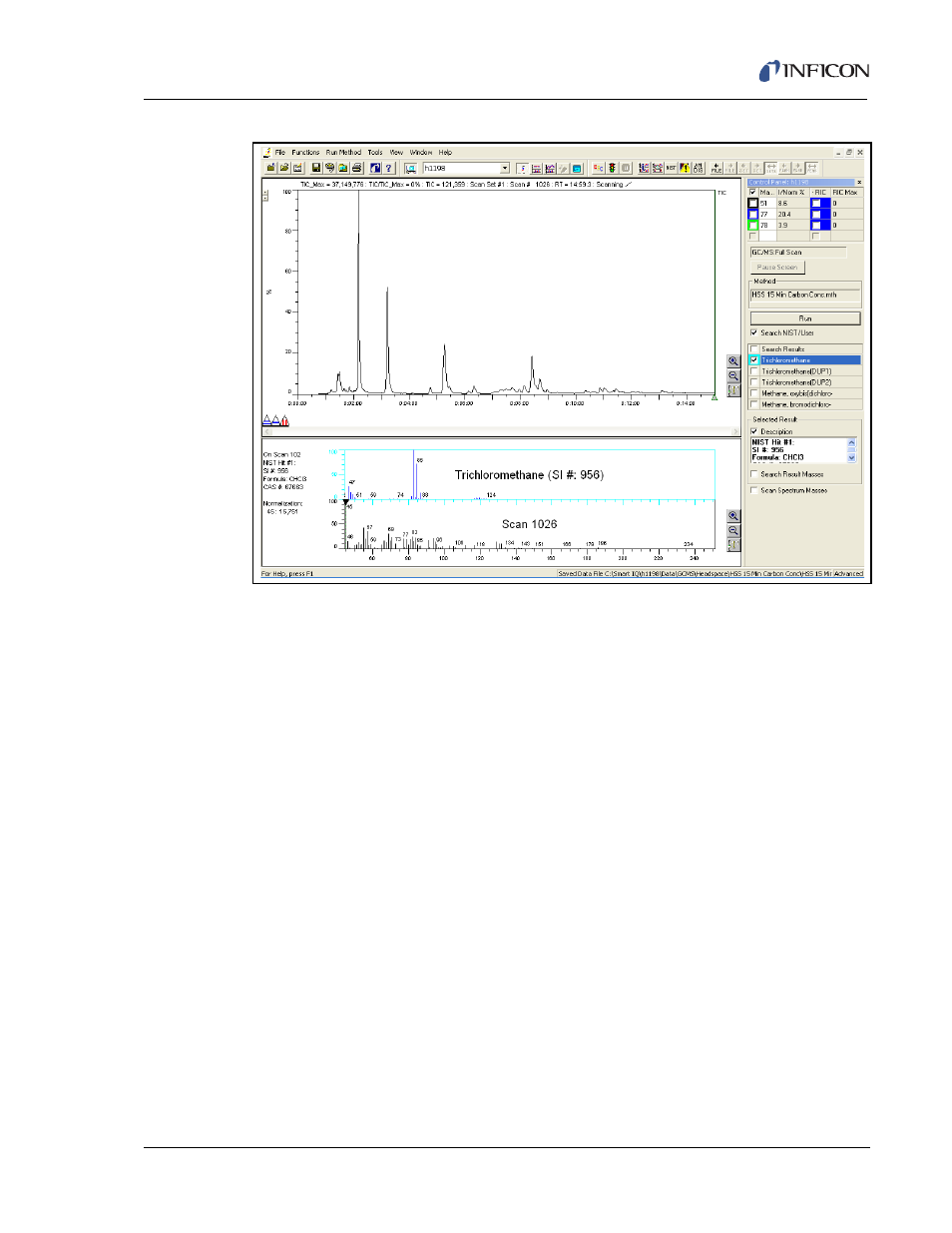Check the Methane, bromodichloro- checkbox
This screenshot has width=952, height=1233.
pyautogui.click(x=754, y=404)
